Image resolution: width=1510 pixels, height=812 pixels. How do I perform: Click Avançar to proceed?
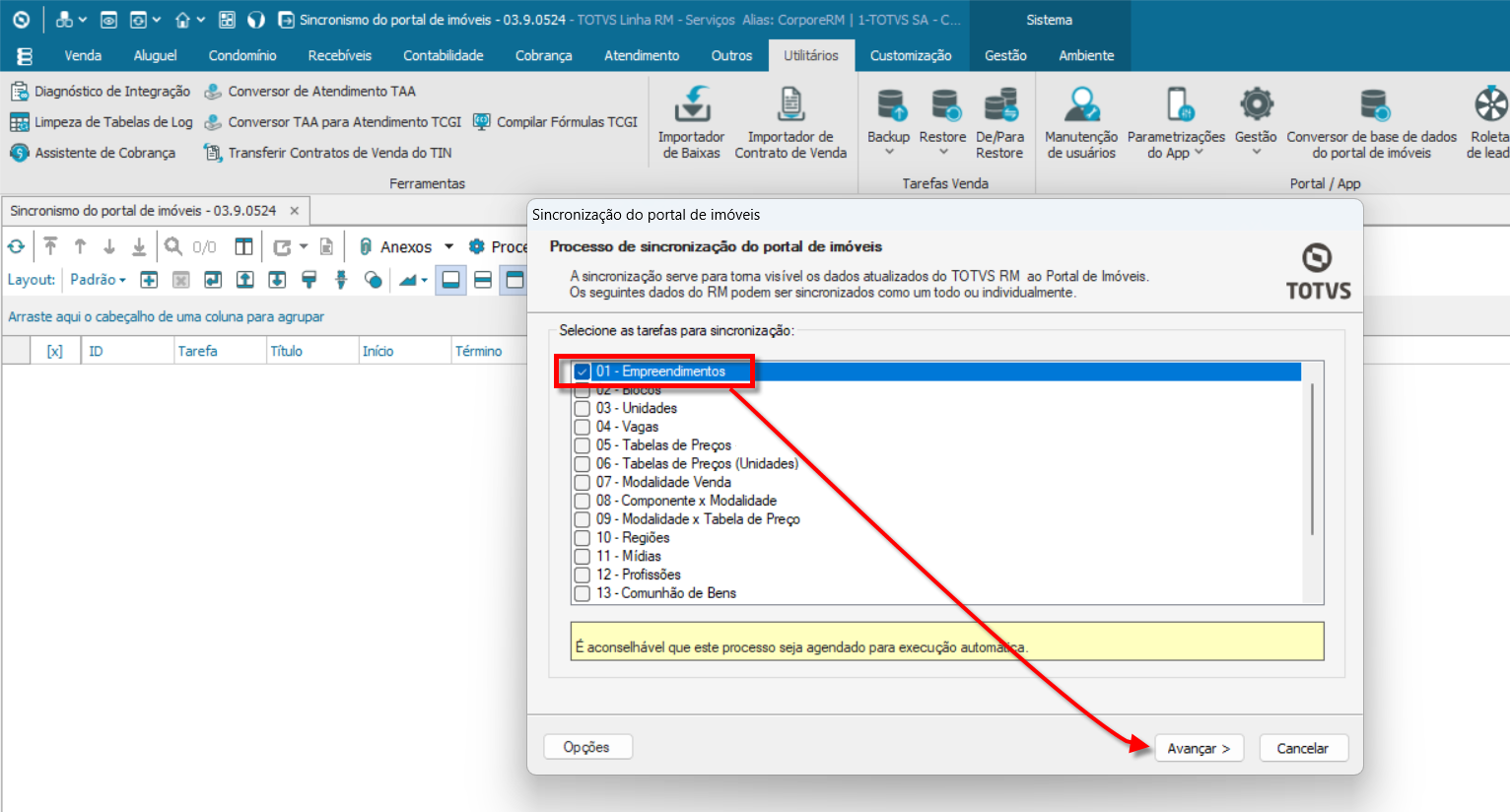click(1199, 748)
